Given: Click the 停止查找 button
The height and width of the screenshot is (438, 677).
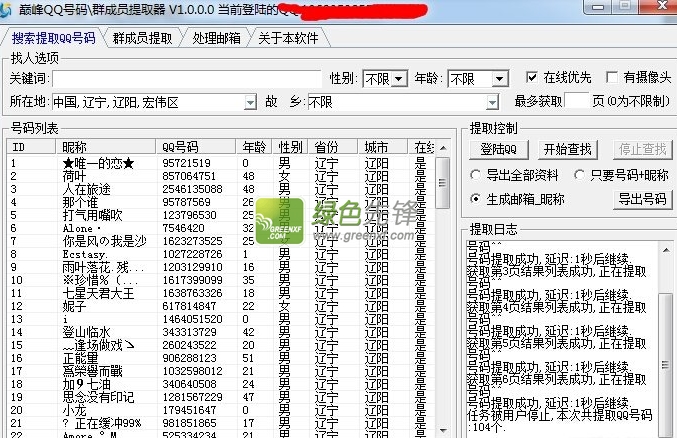Looking at the screenshot, I should 642,149.
